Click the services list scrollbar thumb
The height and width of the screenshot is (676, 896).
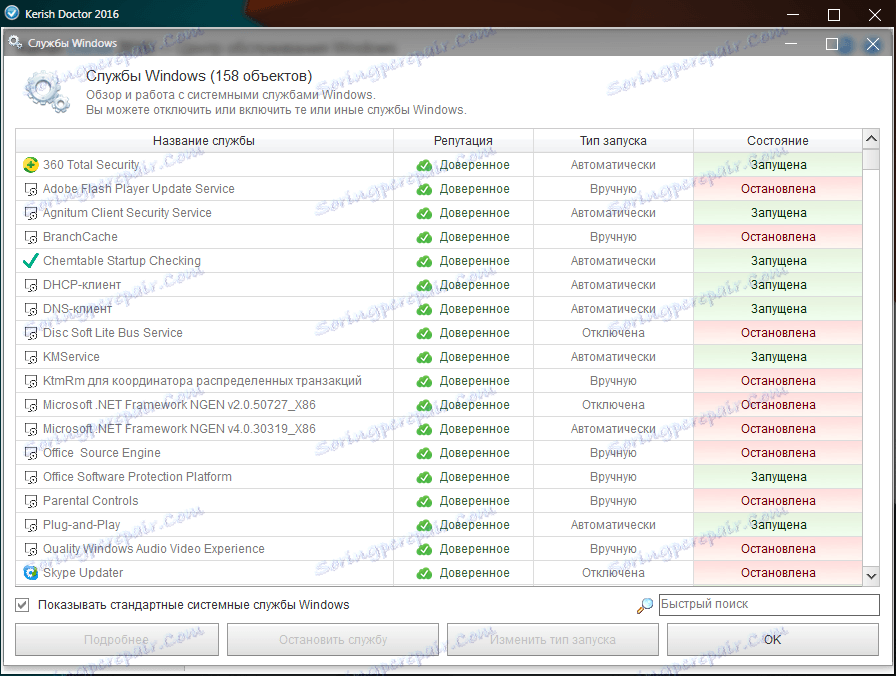pyautogui.click(x=871, y=159)
